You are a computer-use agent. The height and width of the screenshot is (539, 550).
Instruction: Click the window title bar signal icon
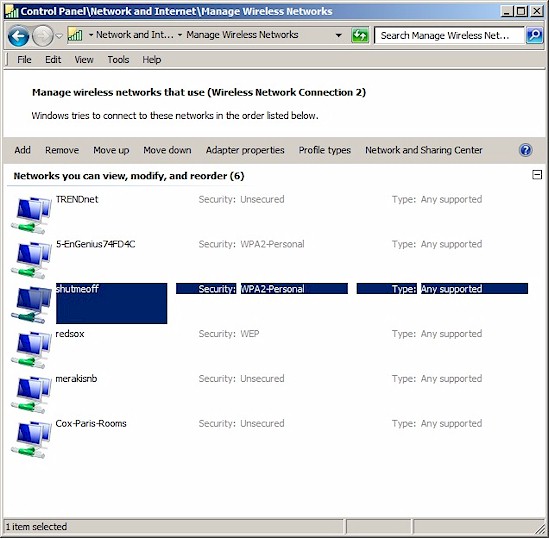click(x=12, y=12)
